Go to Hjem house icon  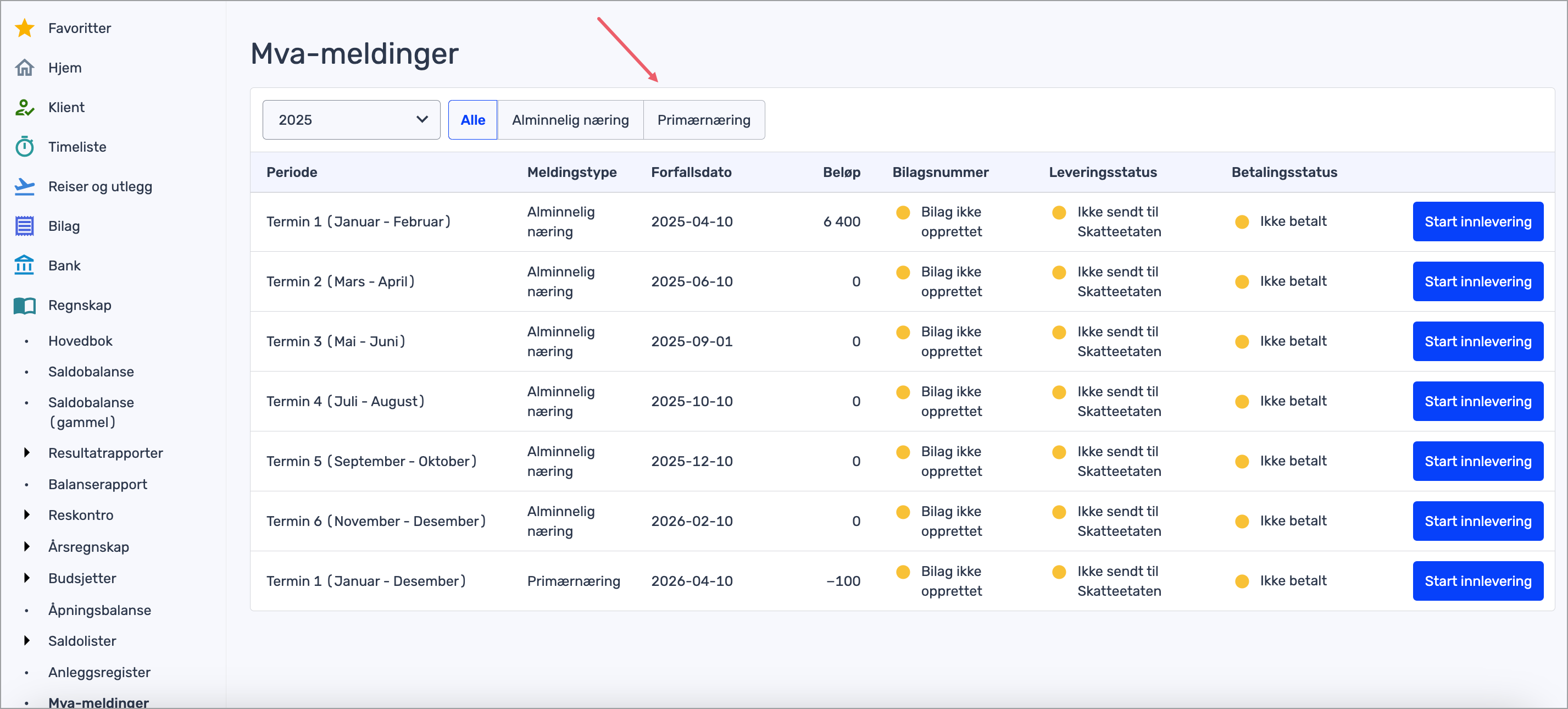(x=24, y=68)
